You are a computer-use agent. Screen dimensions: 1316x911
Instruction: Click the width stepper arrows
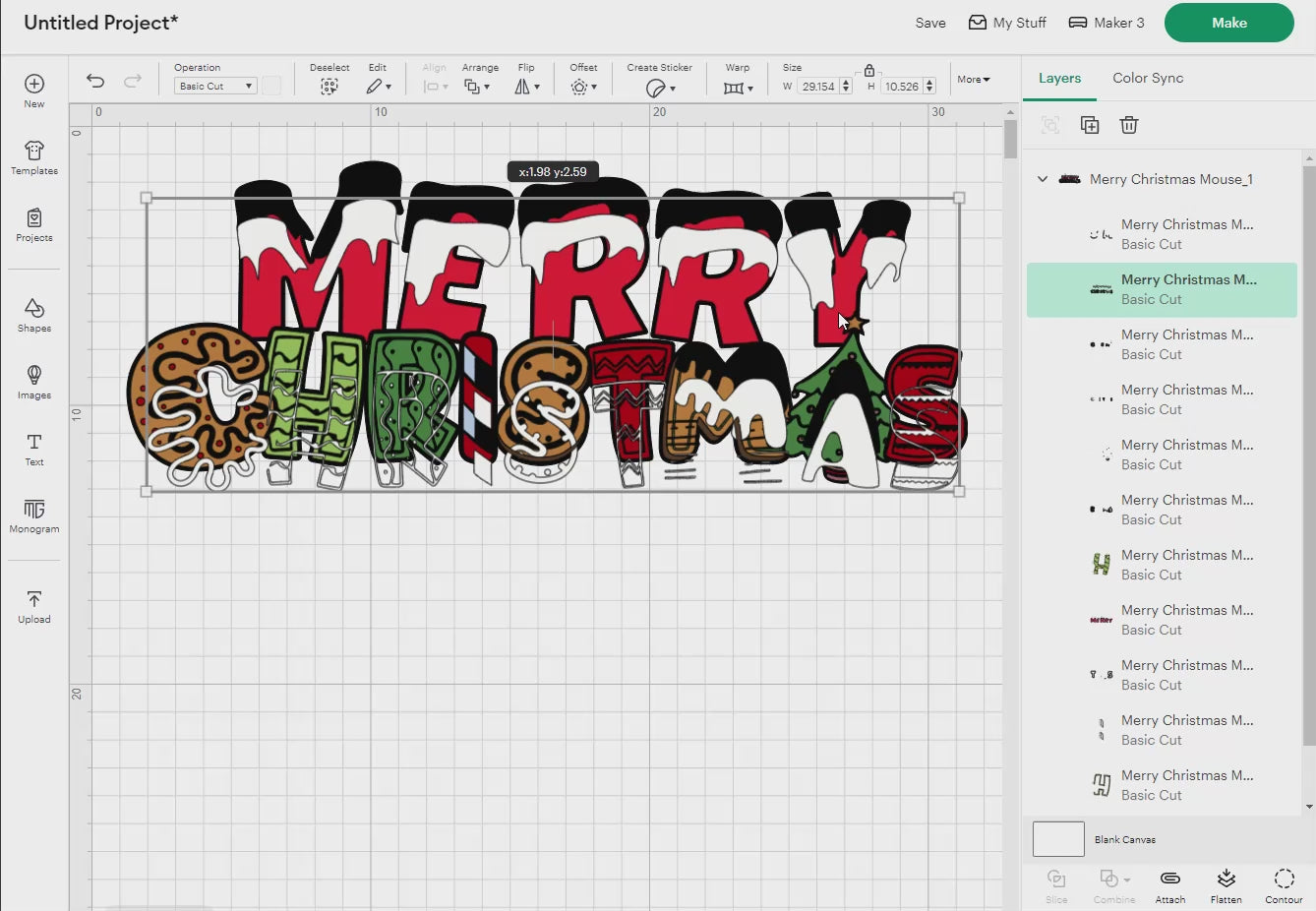pyautogui.click(x=846, y=87)
